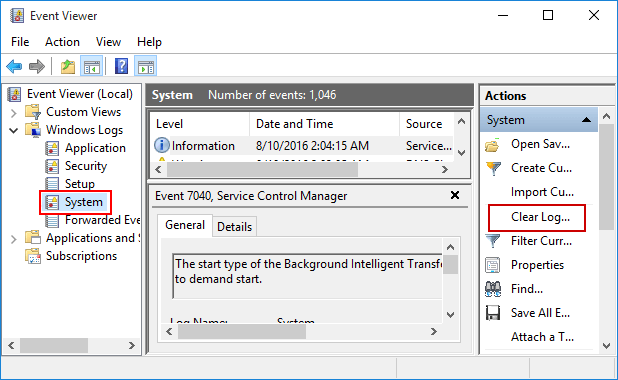The width and height of the screenshot is (618, 380).
Task: Click the Filter Current Log funnel icon
Action: pyautogui.click(x=493, y=241)
